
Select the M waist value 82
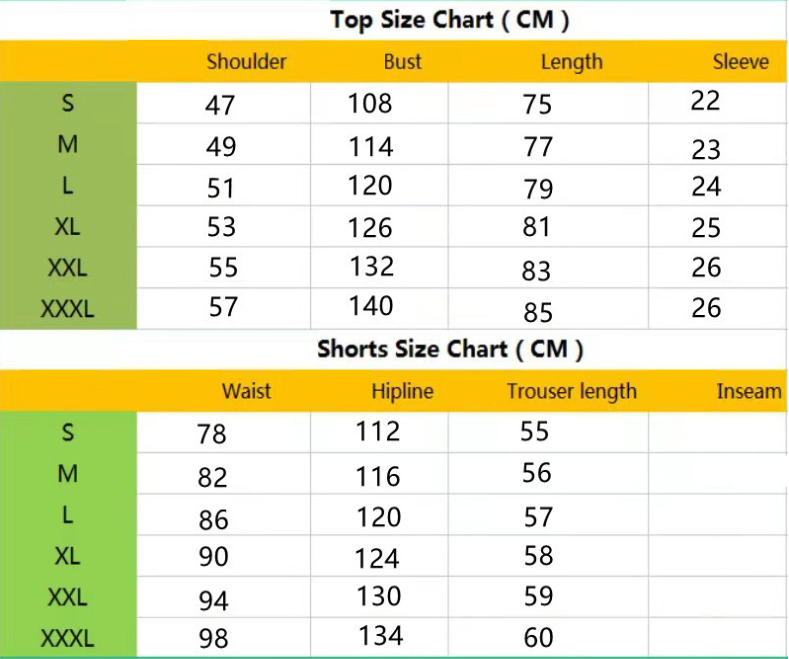pos(213,477)
